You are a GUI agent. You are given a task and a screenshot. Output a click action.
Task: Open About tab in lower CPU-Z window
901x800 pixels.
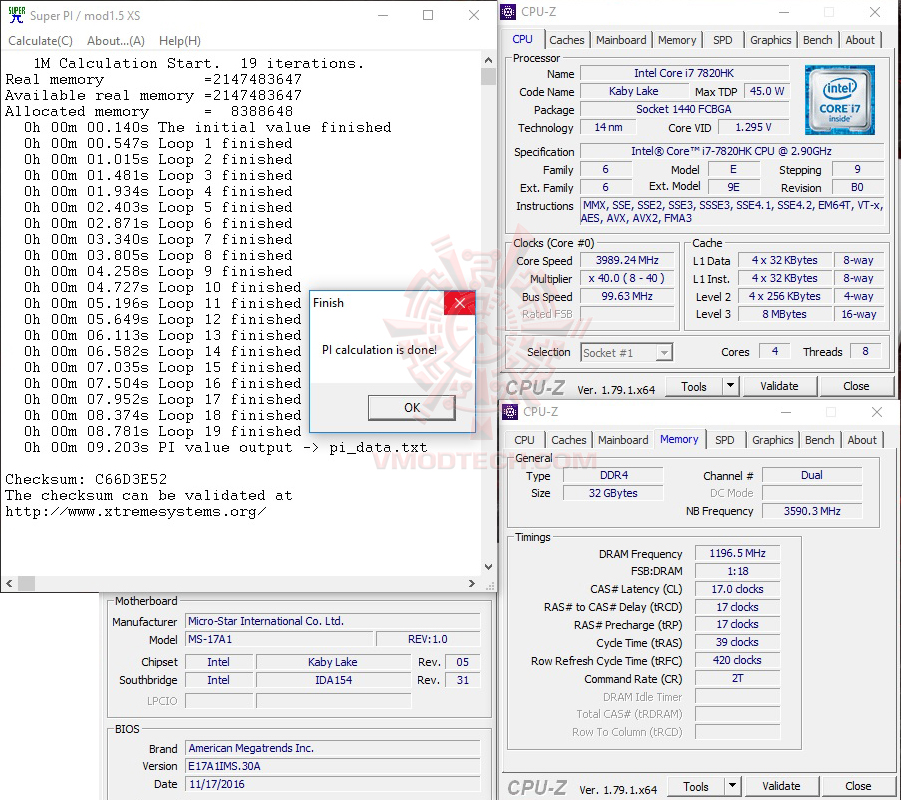[862, 440]
